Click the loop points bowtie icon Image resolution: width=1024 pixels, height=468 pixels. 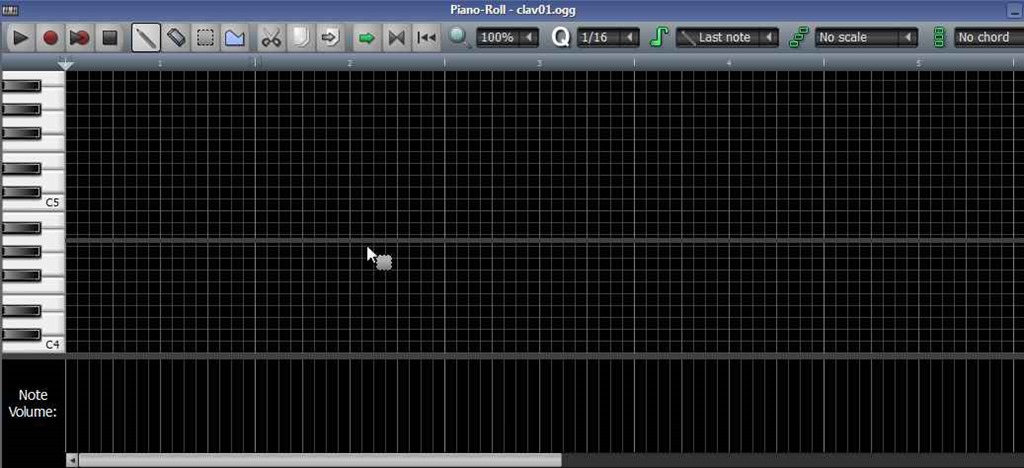click(396, 38)
